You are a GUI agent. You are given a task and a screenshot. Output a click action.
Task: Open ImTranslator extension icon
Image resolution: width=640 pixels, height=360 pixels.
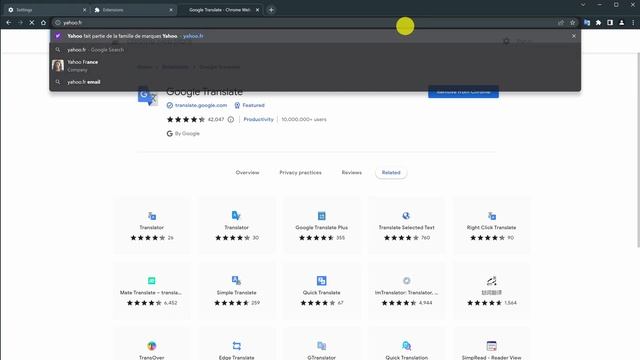(x=406, y=280)
